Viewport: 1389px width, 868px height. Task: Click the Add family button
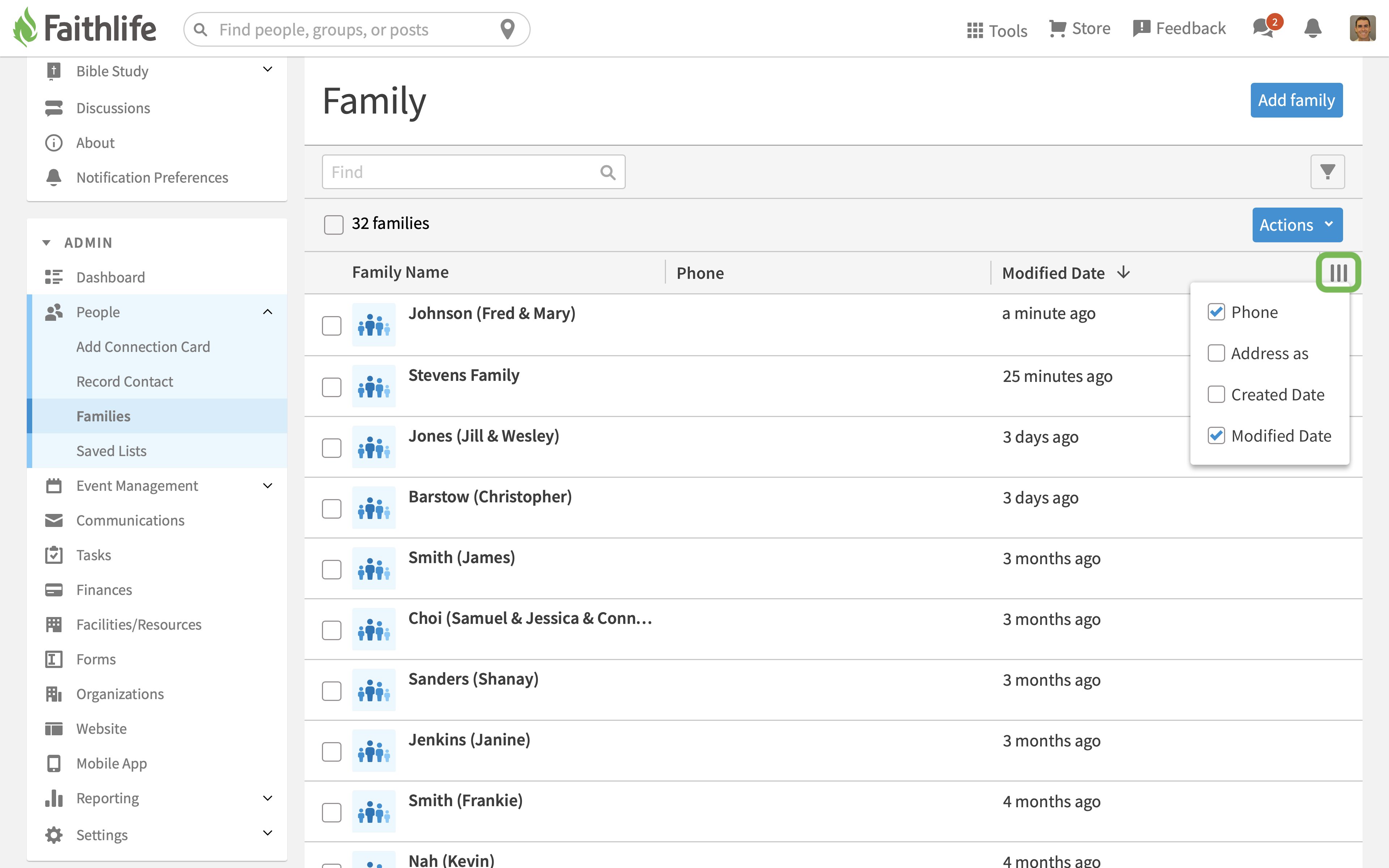click(1297, 101)
